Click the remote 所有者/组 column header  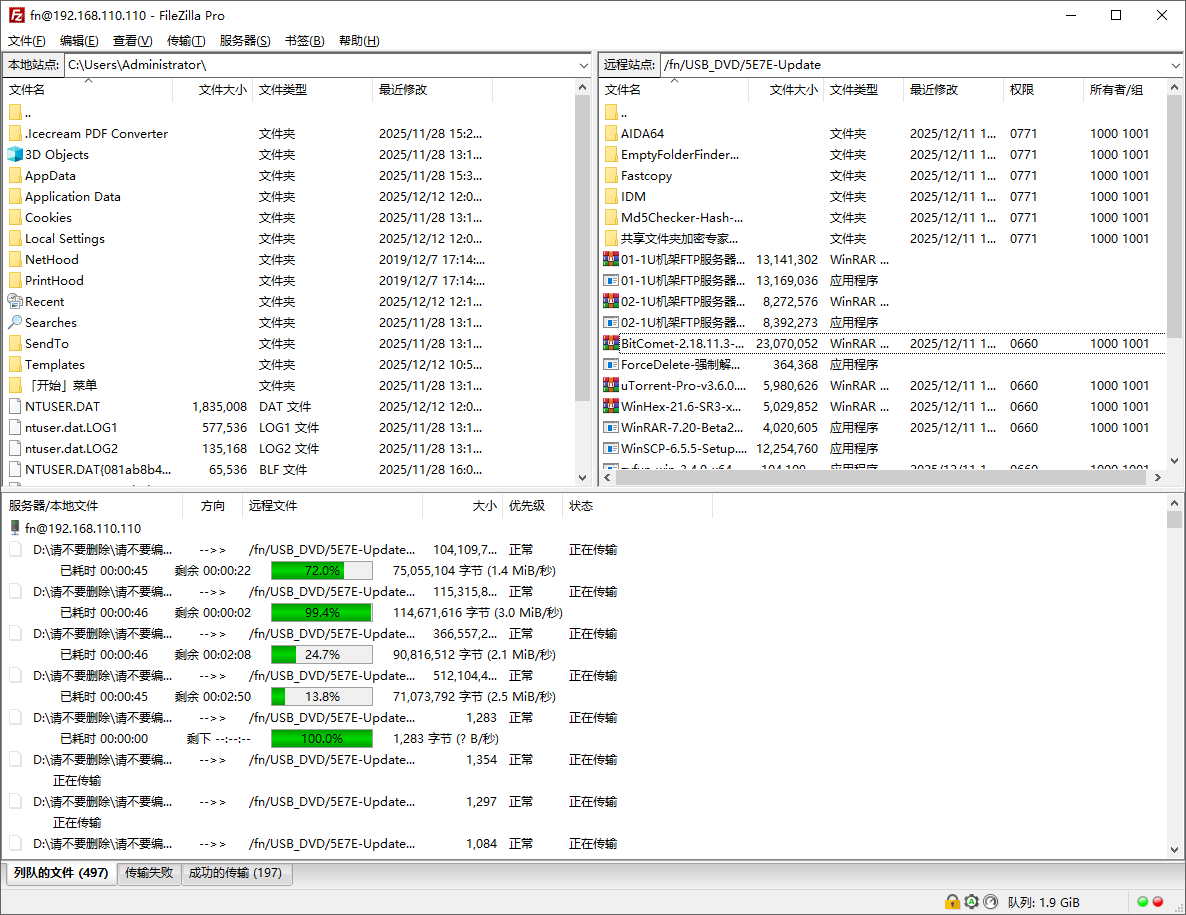click(x=1124, y=89)
